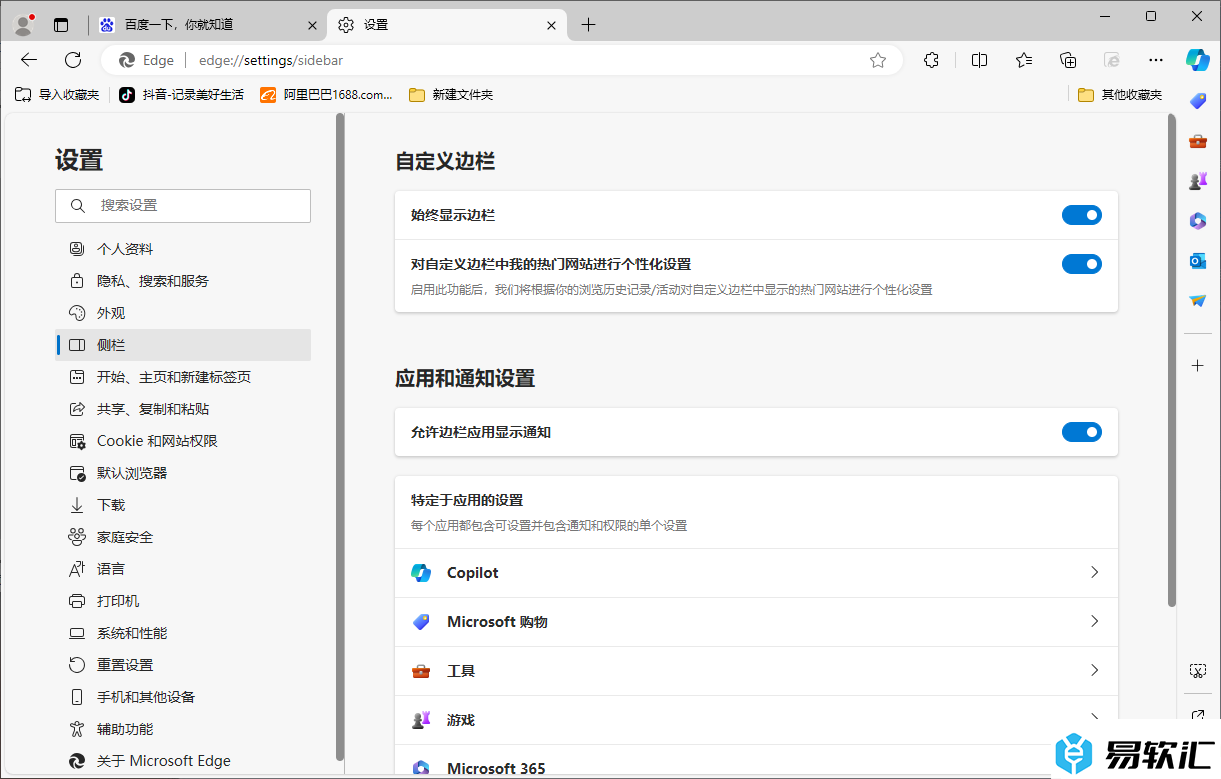The width and height of the screenshot is (1221, 779).
Task: Click the Extensions puzzle icon
Action: pos(931,60)
